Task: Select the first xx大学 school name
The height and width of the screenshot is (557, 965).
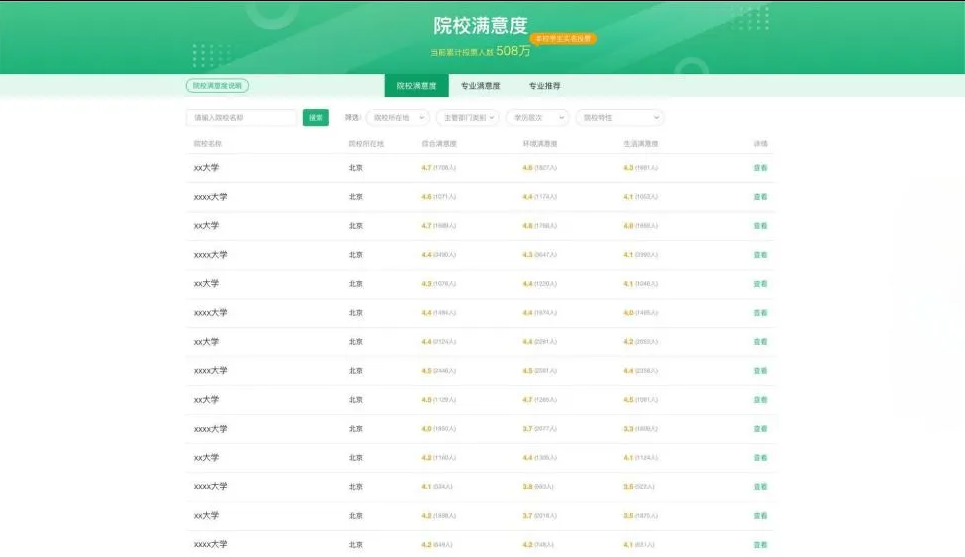Action: point(206,168)
